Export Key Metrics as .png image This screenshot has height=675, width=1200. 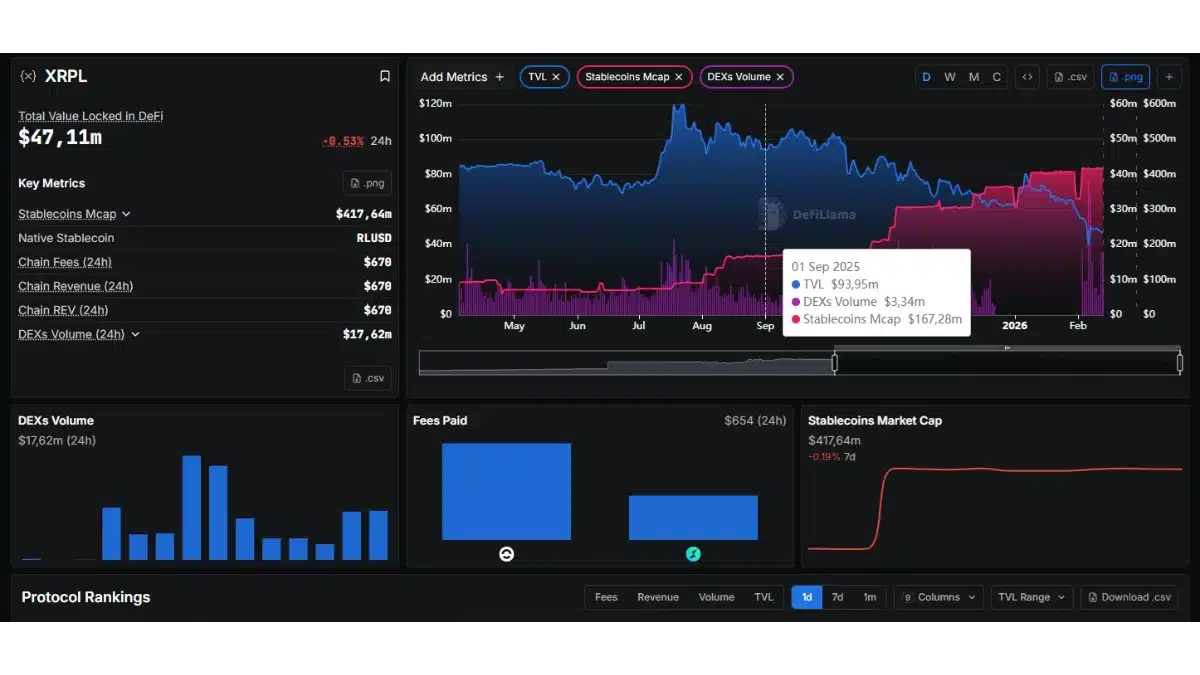click(367, 183)
